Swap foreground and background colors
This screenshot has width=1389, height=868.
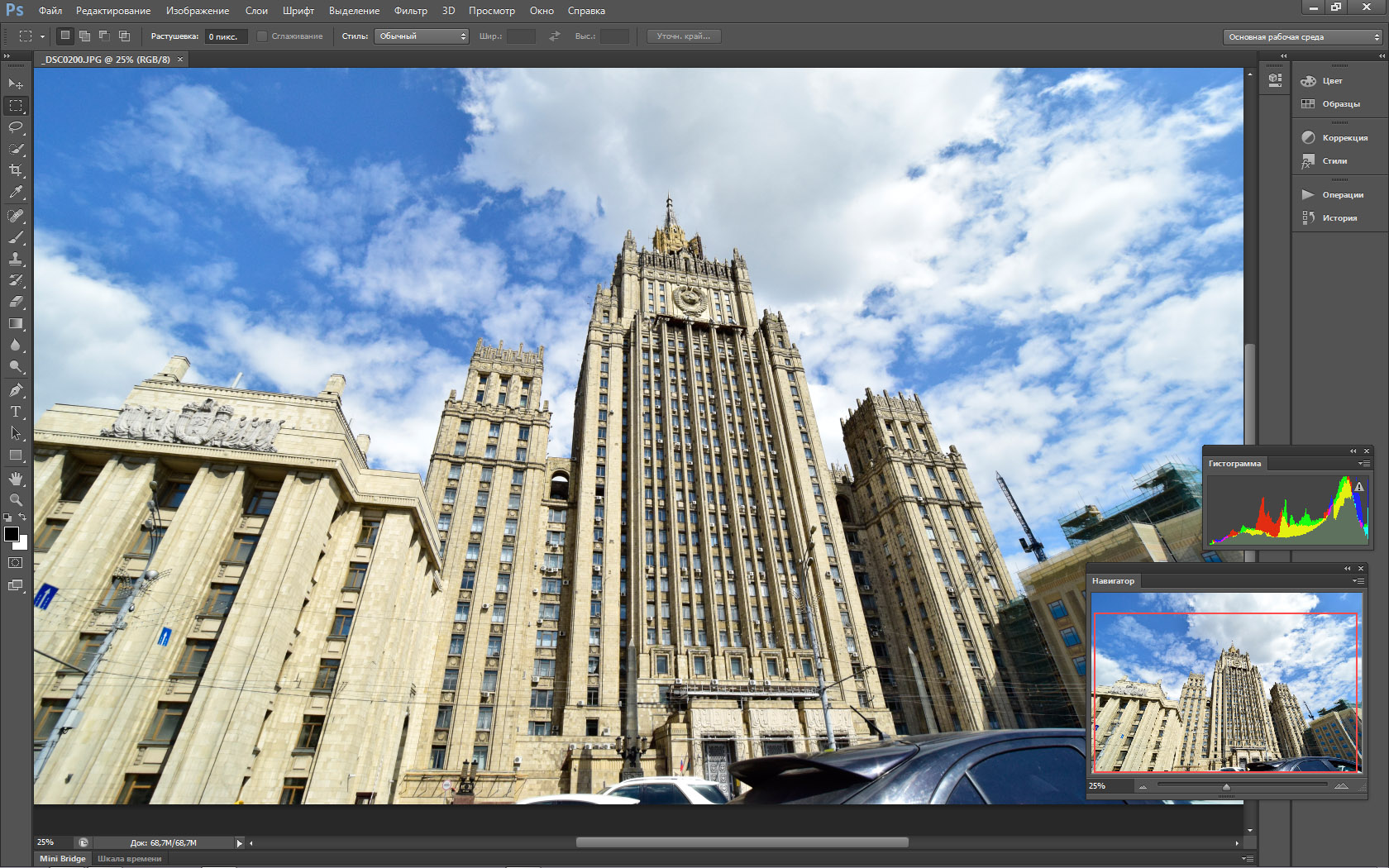(x=22, y=517)
